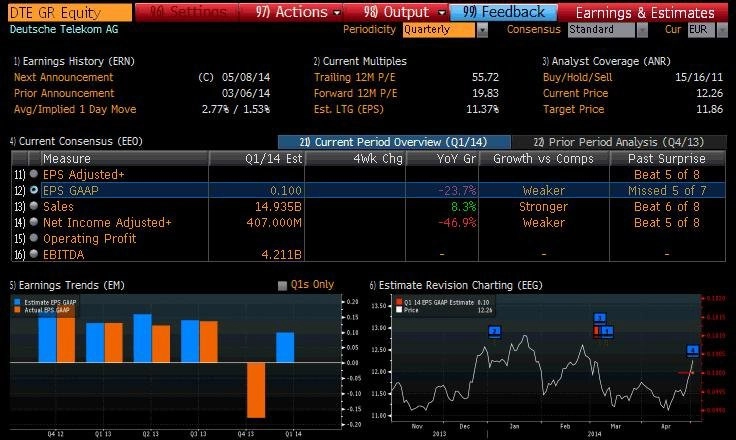Click the blue Q1 14 estimate EPS bar

285,347
